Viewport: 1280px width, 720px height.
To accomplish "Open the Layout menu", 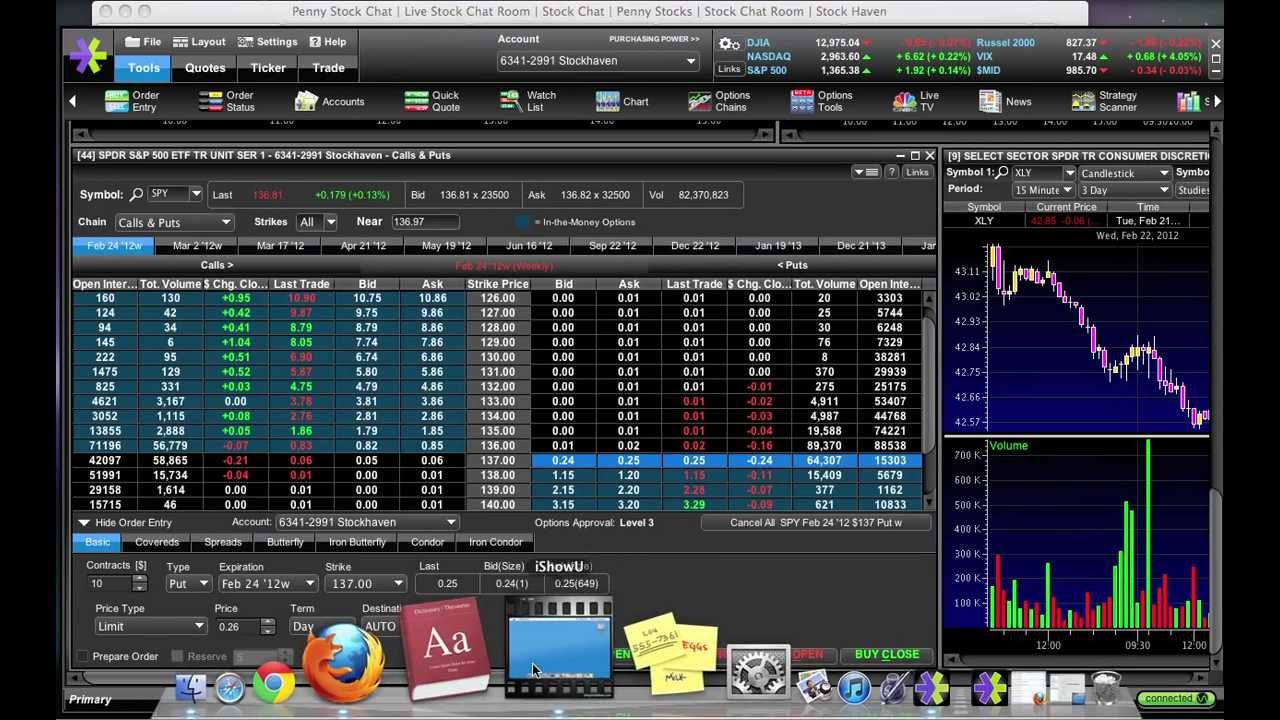I will pos(199,42).
